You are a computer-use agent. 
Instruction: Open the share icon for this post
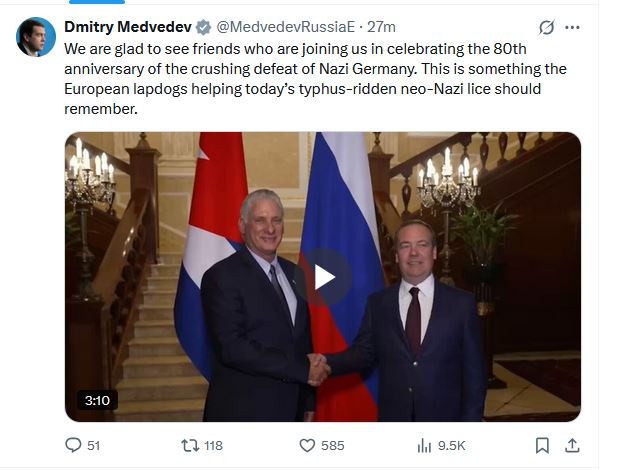572,445
